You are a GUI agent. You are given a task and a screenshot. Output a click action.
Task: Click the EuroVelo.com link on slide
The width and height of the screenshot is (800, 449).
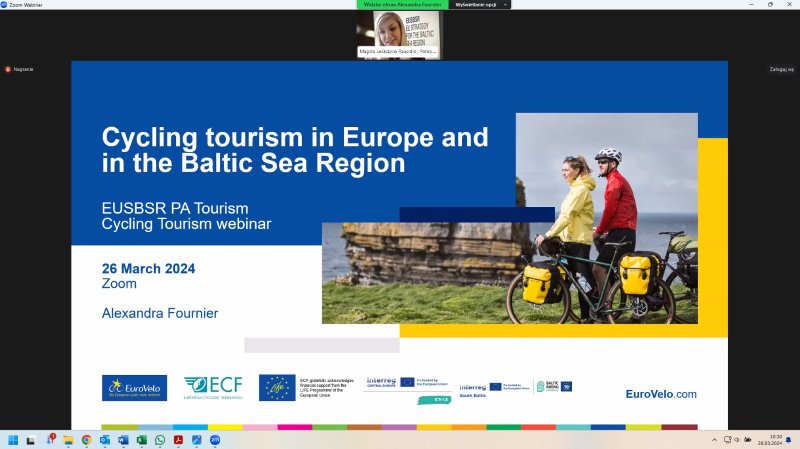click(660, 394)
